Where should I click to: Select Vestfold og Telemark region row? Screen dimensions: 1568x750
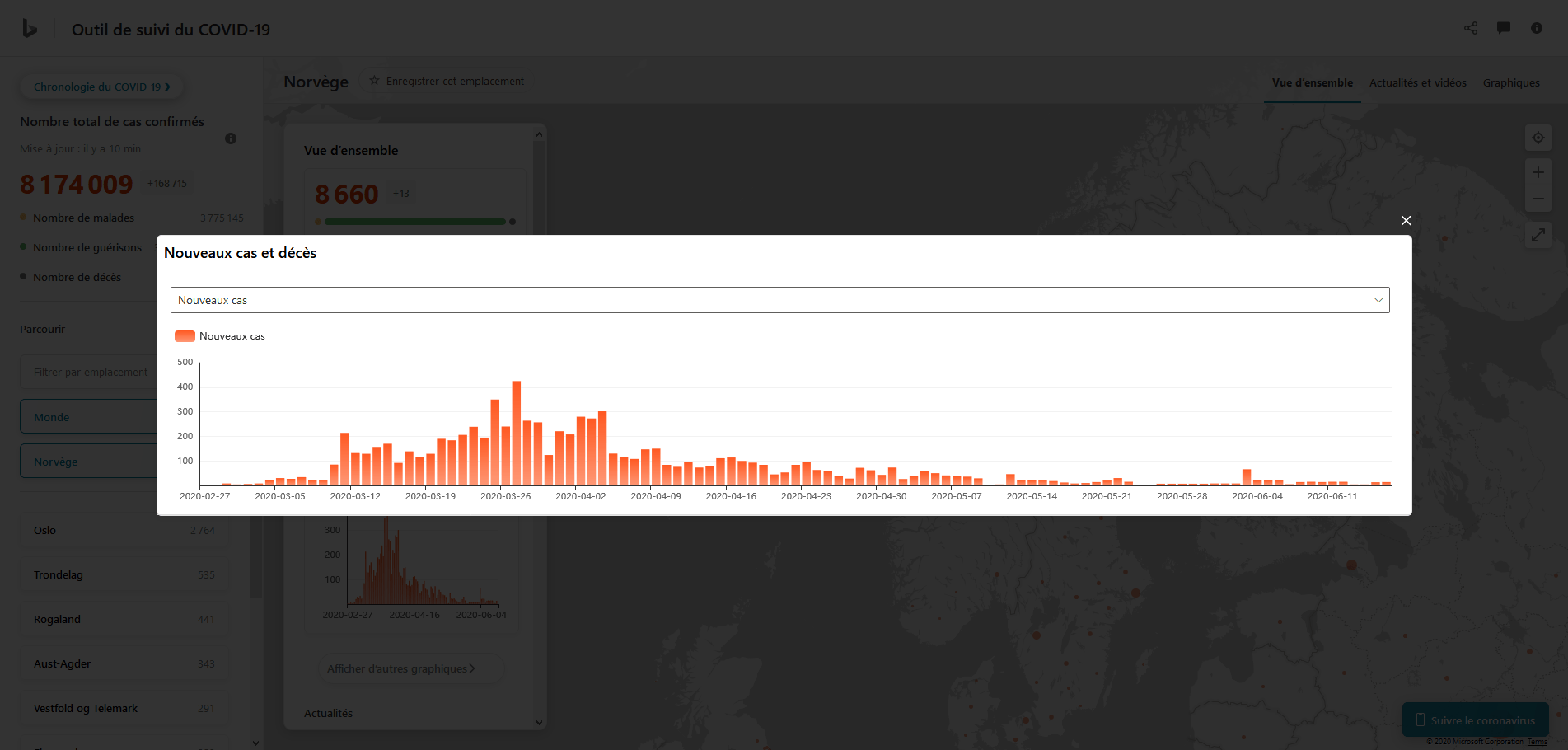tap(124, 708)
